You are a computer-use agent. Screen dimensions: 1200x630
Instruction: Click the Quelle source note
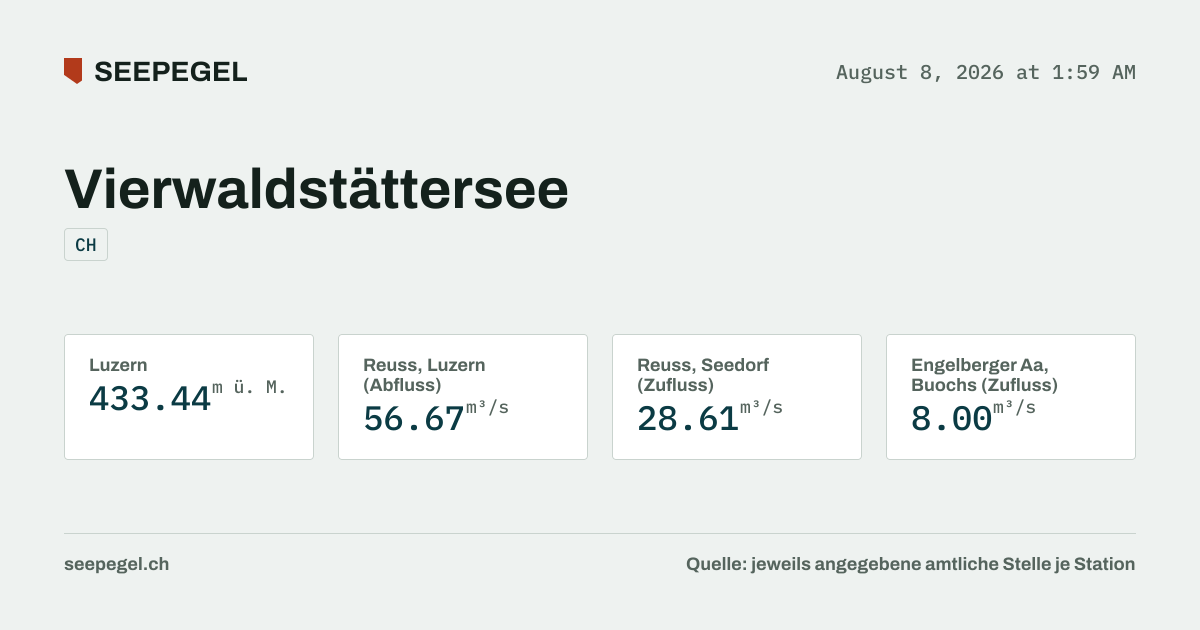[910, 564]
